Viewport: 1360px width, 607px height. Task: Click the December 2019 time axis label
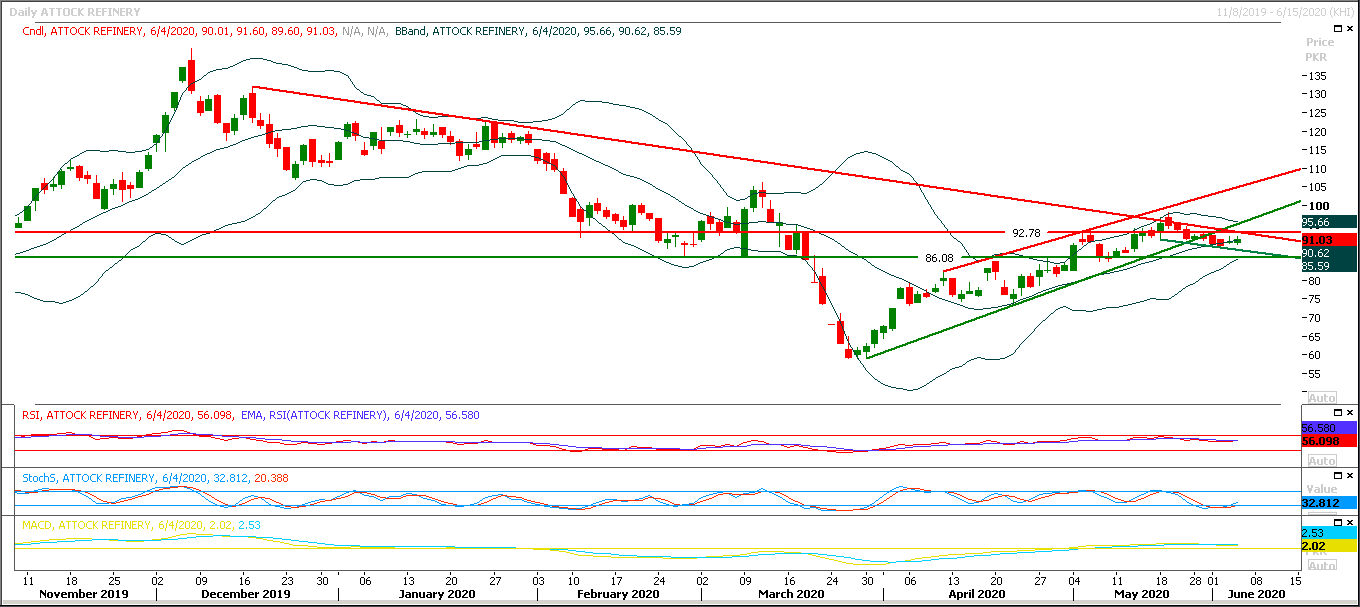247,593
